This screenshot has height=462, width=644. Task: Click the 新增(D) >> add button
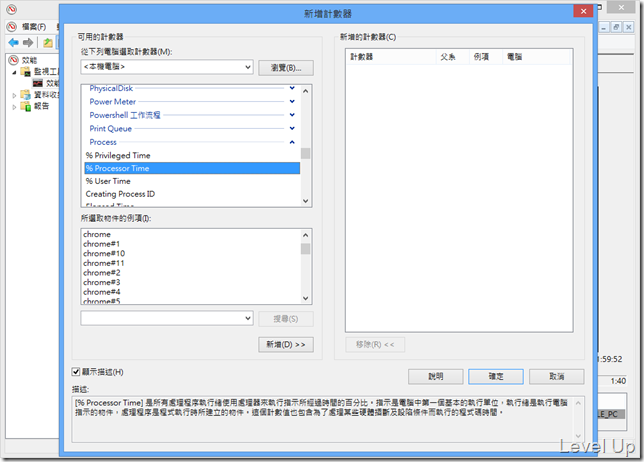pyautogui.click(x=286, y=345)
